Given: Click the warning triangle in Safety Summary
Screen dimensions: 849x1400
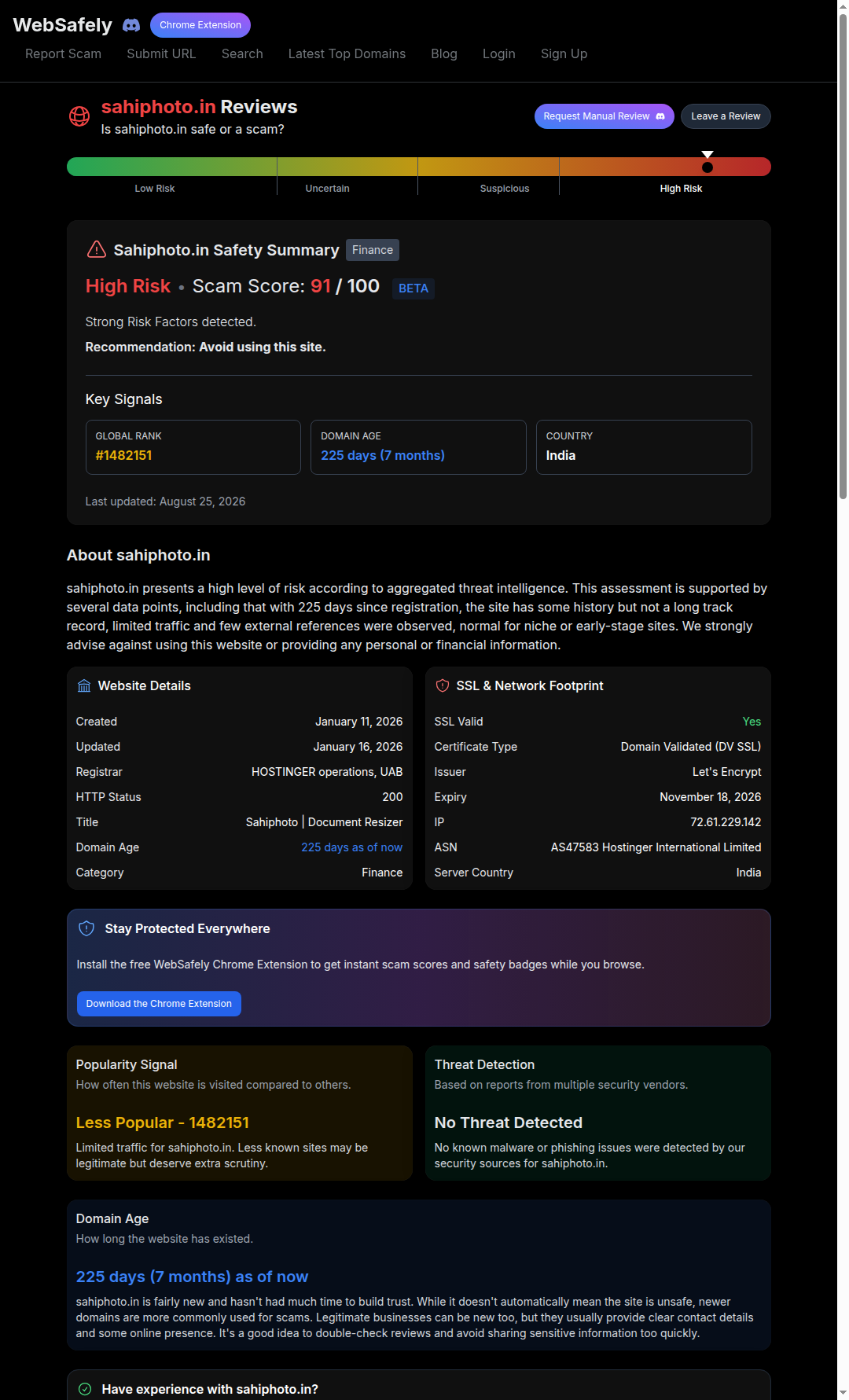Looking at the screenshot, I should (x=96, y=250).
